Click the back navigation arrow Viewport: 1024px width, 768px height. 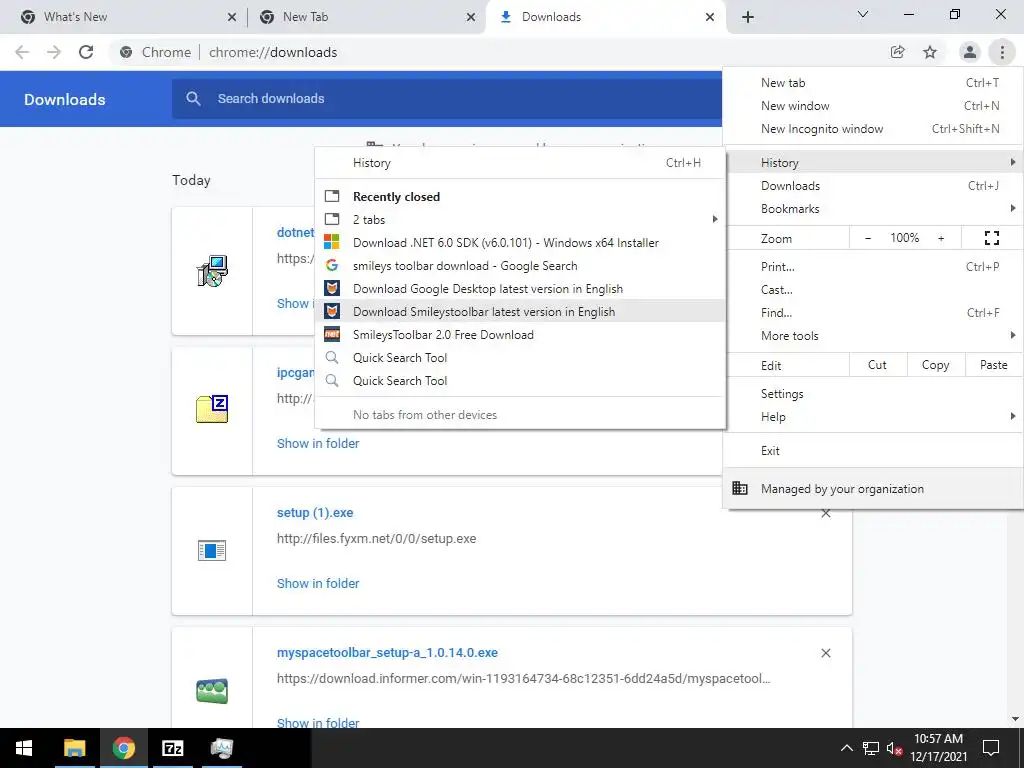click(22, 52)
